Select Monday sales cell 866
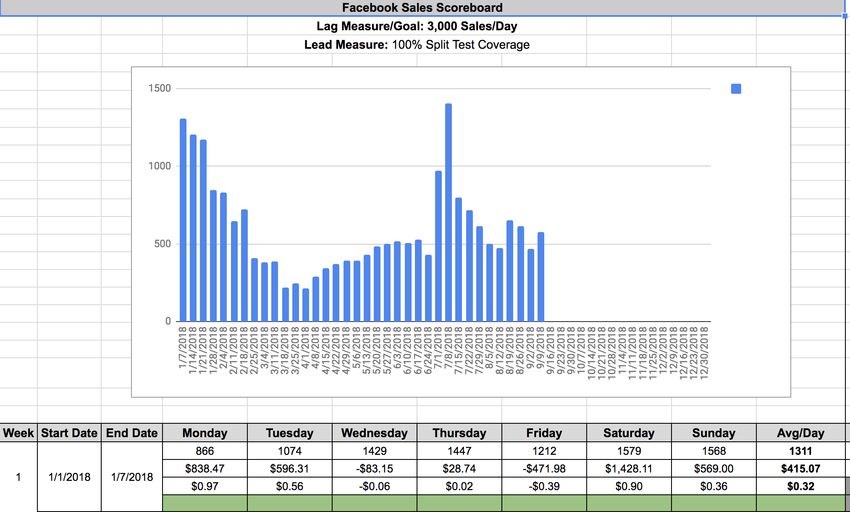This screenshot has height=512, width=850. [x=205, y=451]
